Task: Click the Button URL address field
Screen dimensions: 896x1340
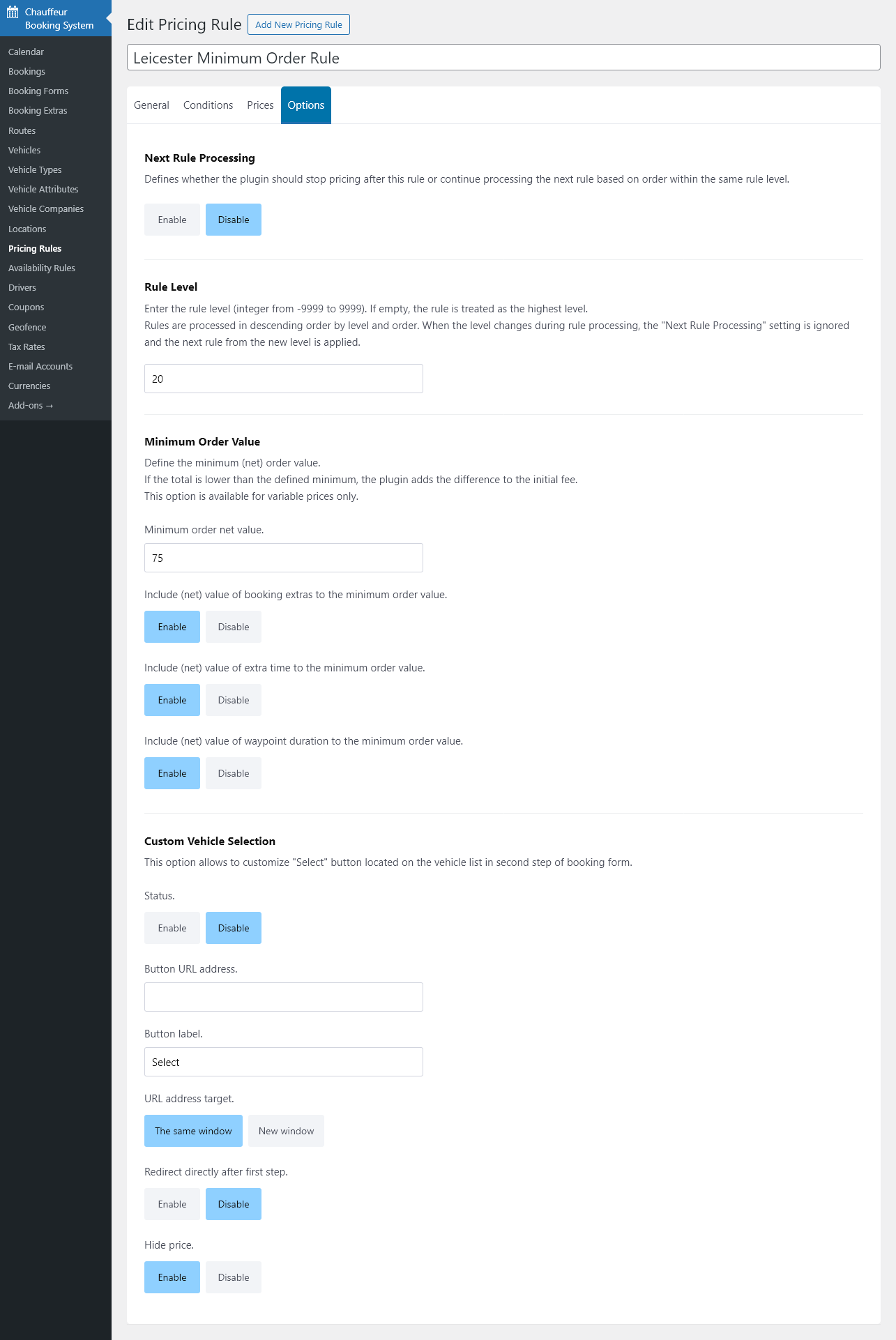Action: tap(283, 997)
